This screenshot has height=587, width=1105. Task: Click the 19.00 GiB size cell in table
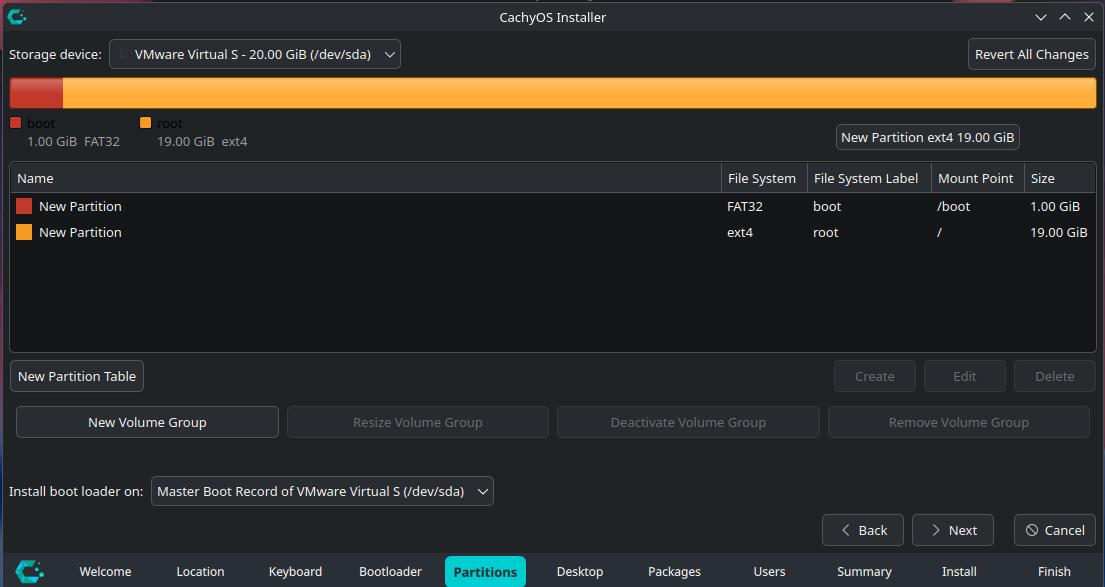tap(1058, 233)
